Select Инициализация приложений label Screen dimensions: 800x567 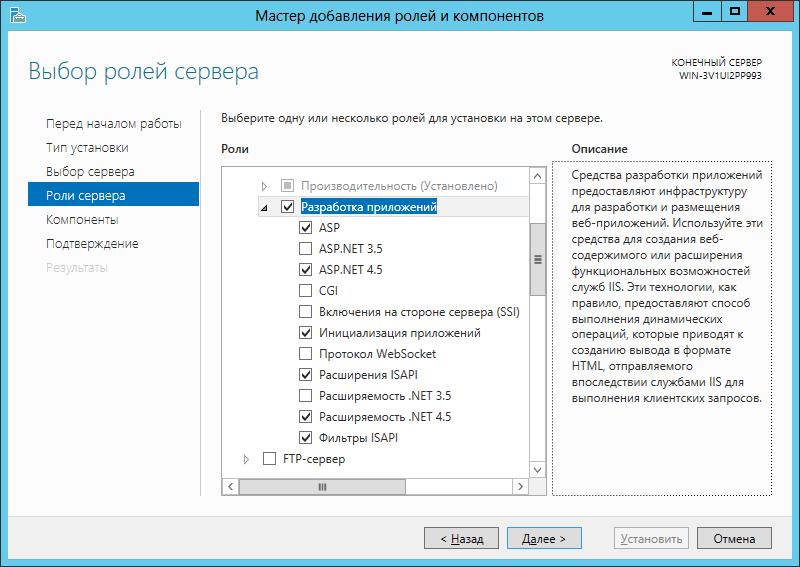coord(400,333)
